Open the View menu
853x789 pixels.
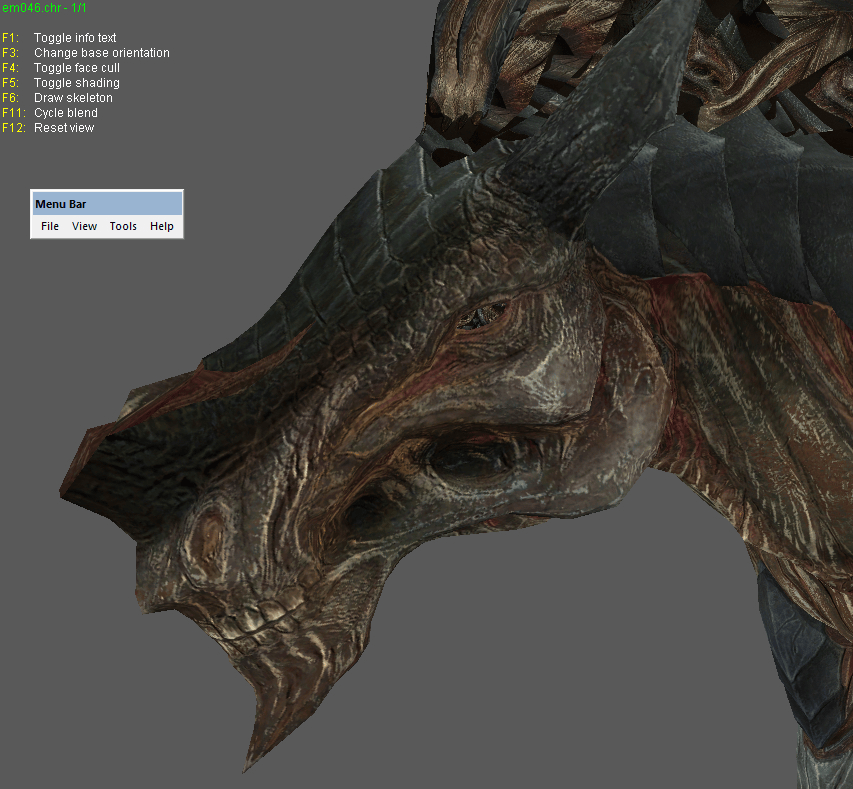84,226
